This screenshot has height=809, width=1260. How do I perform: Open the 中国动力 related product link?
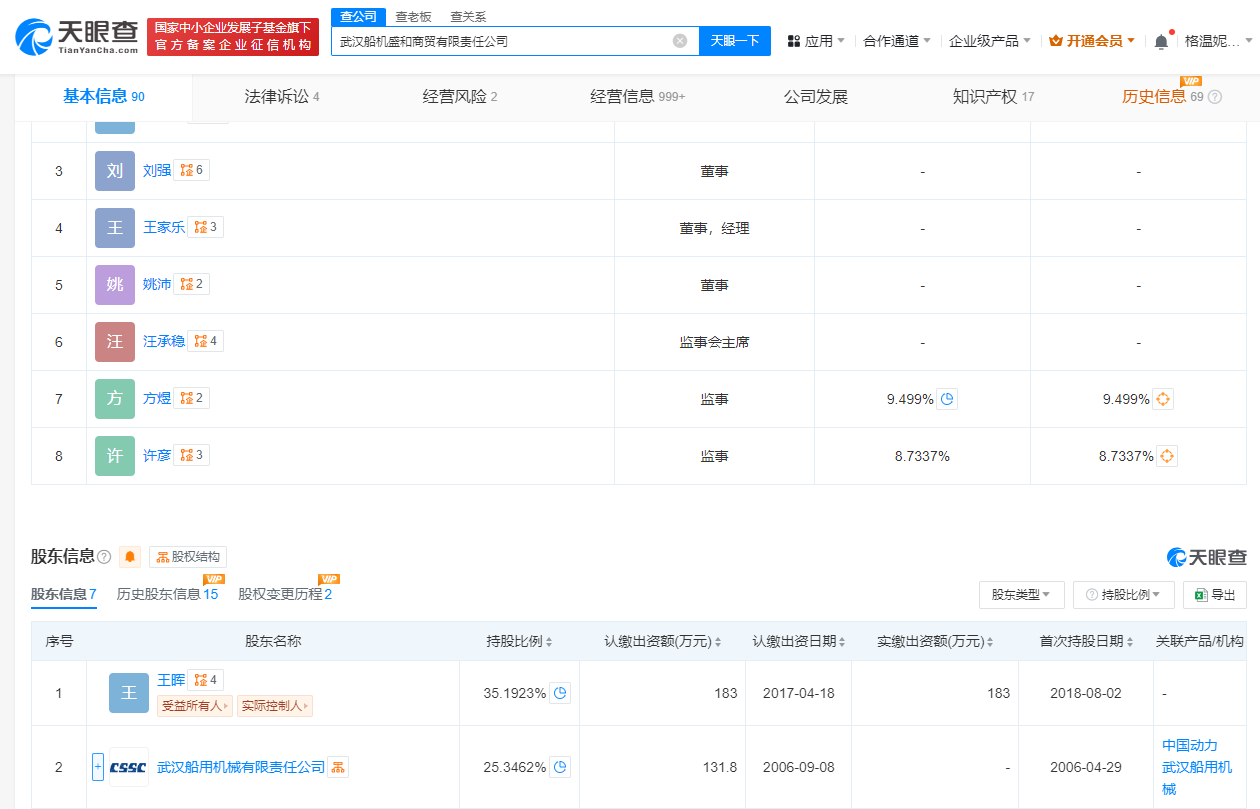point(1190,745)
